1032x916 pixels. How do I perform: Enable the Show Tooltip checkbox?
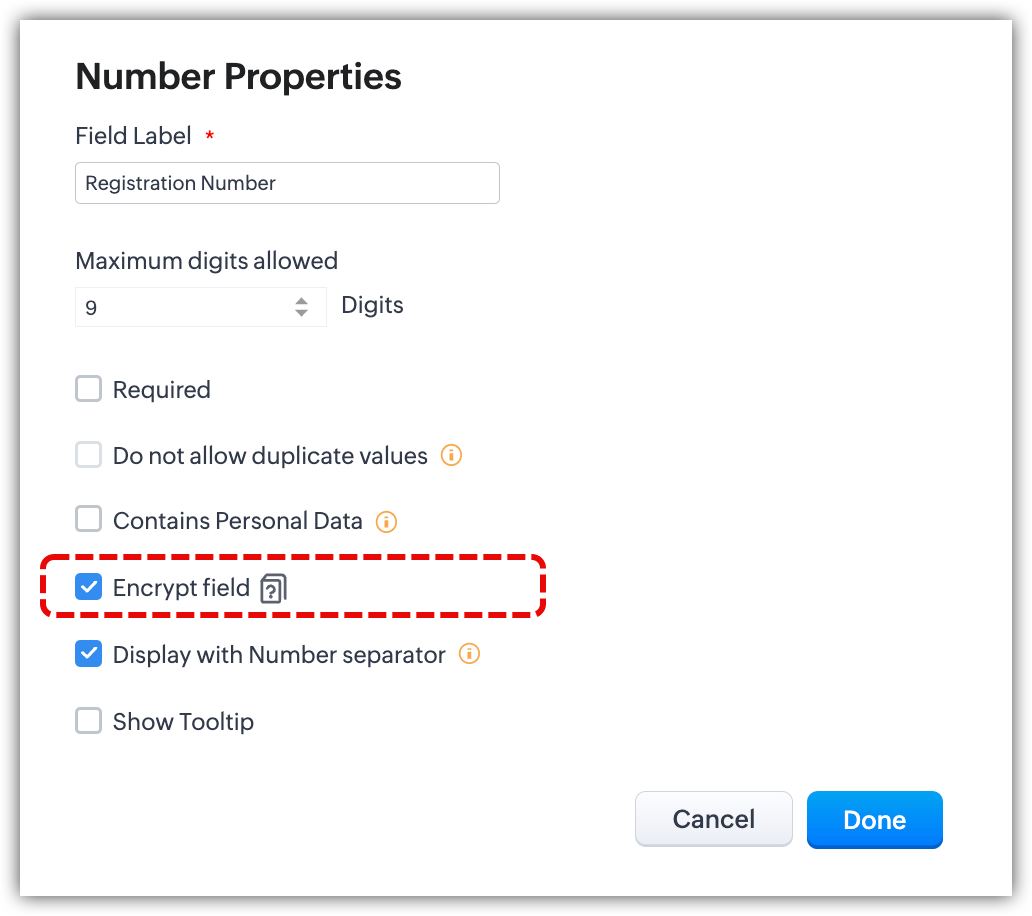pos(89,721)
